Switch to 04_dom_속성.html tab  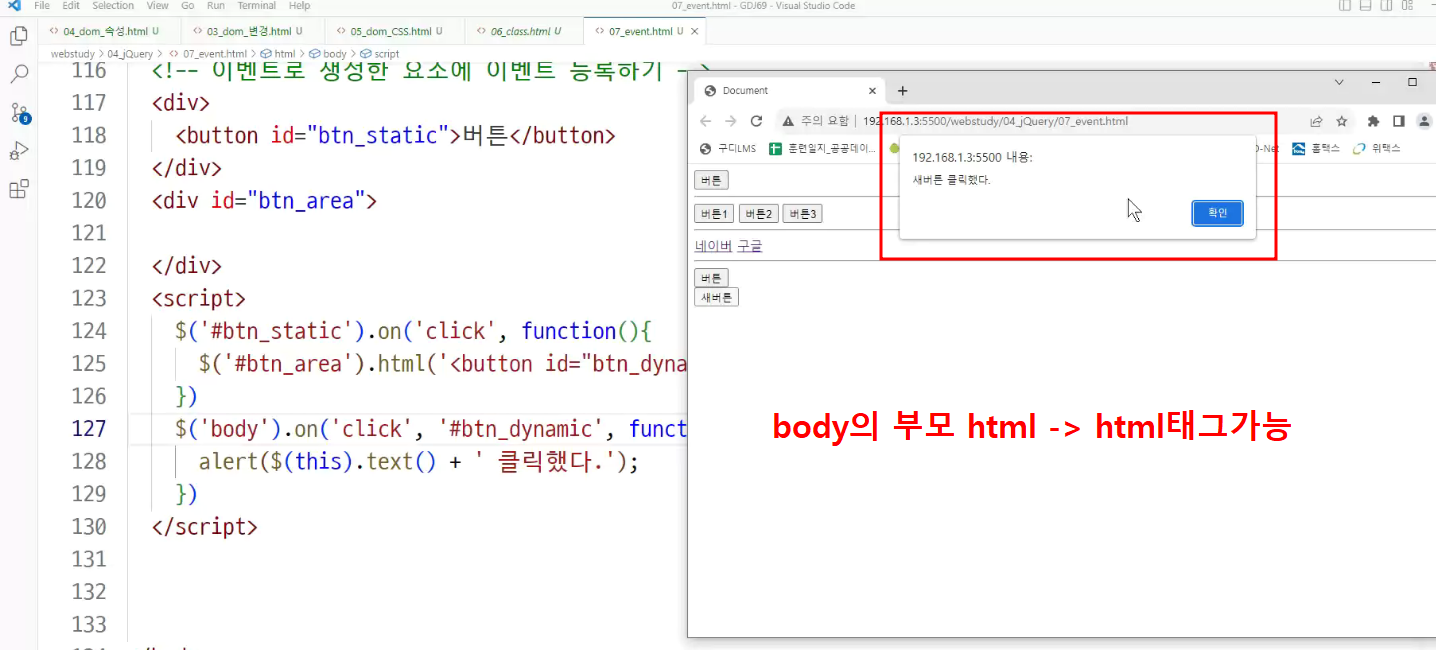pyautogui.click(x=110, y=31)
